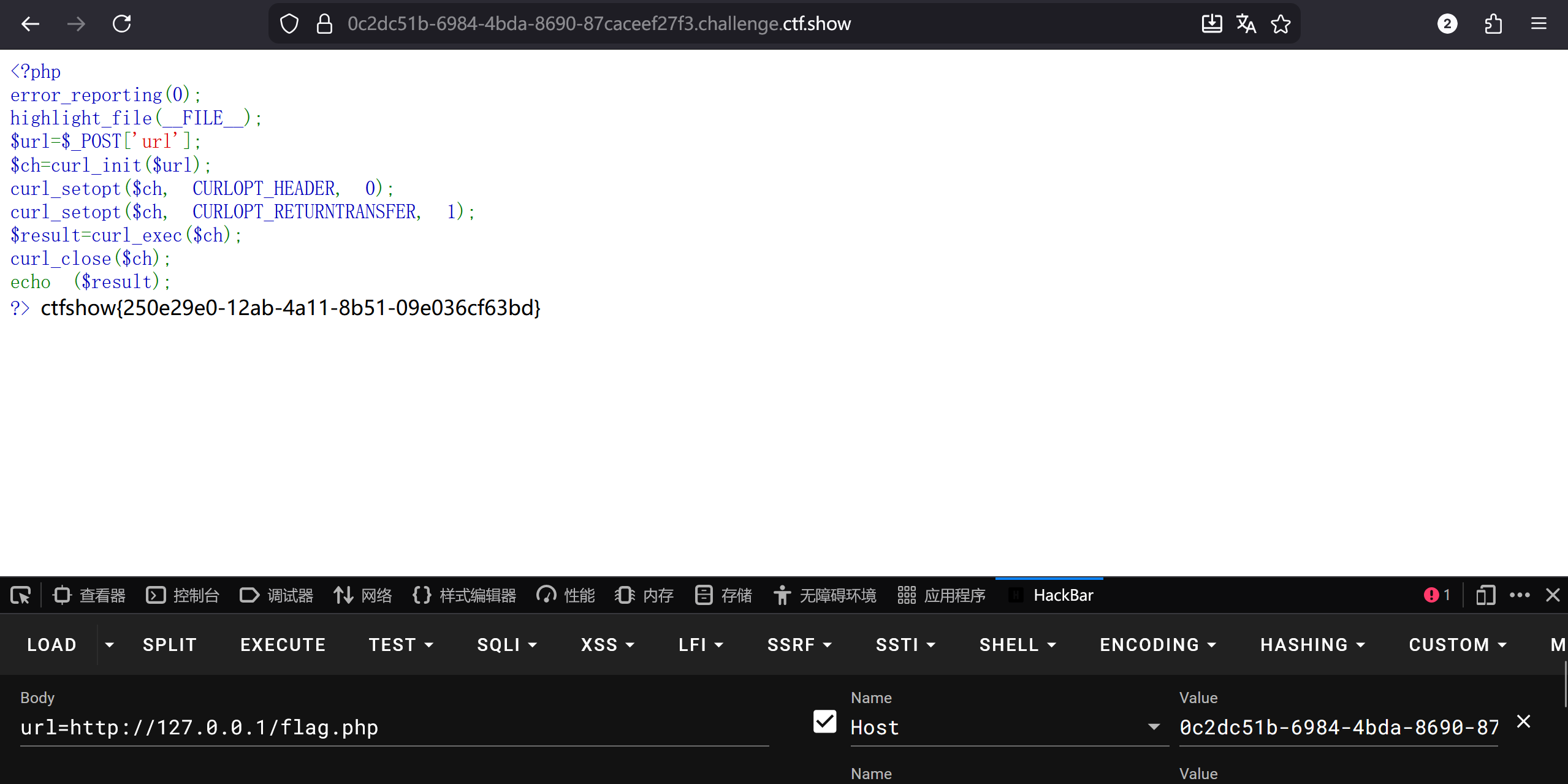Uncheck the Host header checkbox
The image size is (1568, 784).
(824, 721)
